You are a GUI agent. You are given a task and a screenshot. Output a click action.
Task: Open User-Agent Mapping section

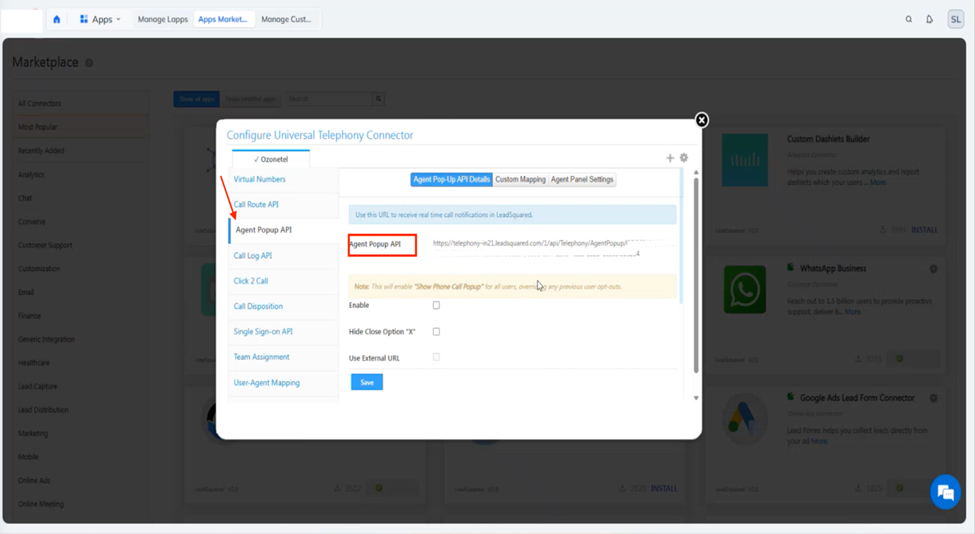[x=266, y=383]
